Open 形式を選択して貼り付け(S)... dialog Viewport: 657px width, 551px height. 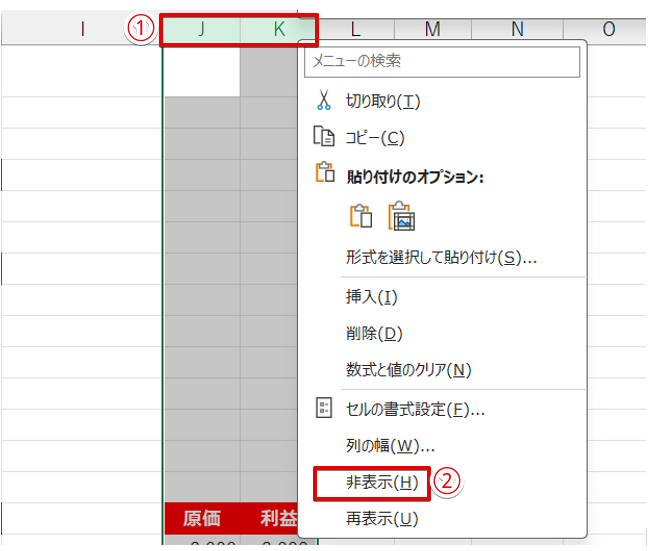click(x=443, y=257)
